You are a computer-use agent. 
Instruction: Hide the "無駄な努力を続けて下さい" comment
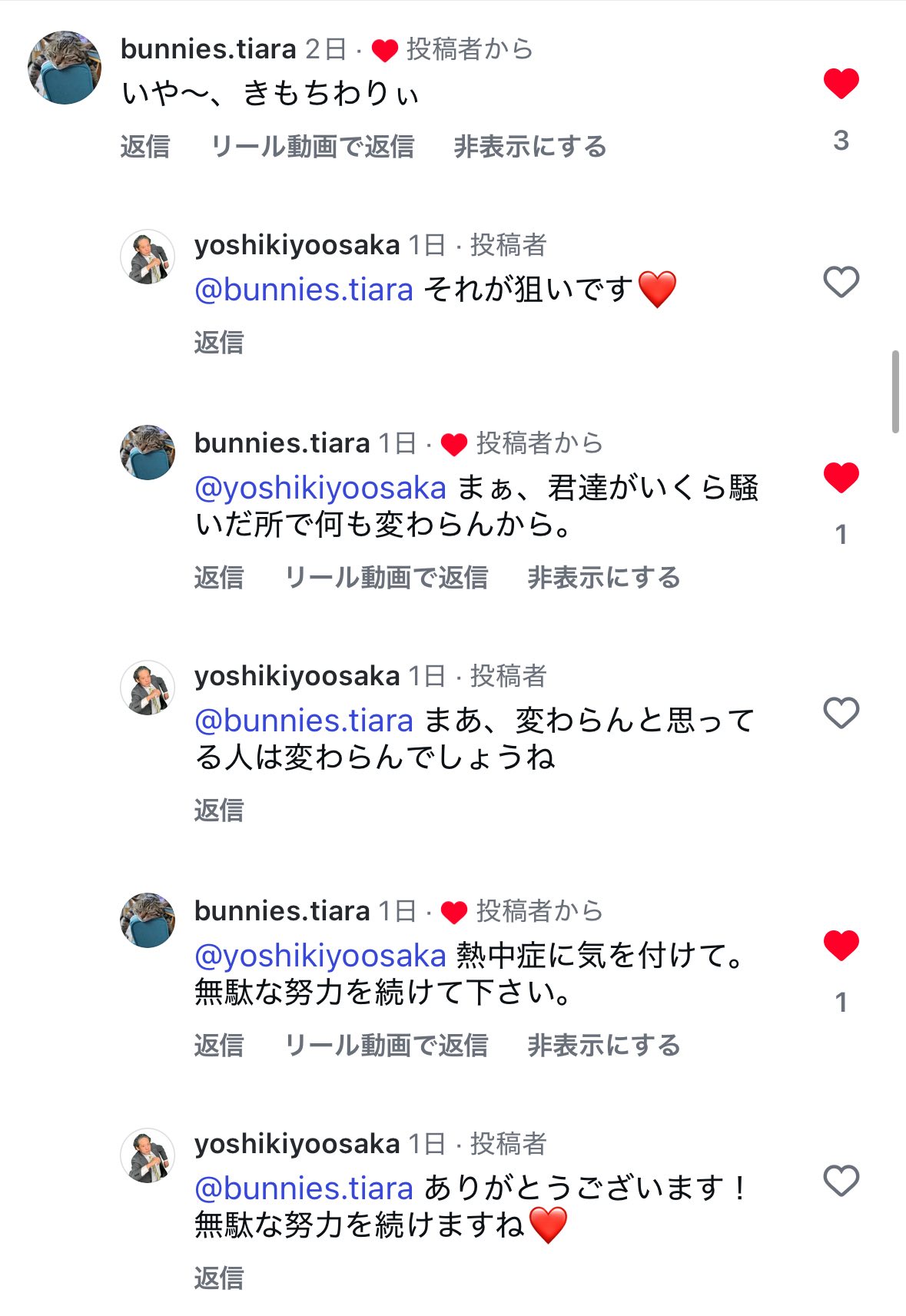(604, 1046)
